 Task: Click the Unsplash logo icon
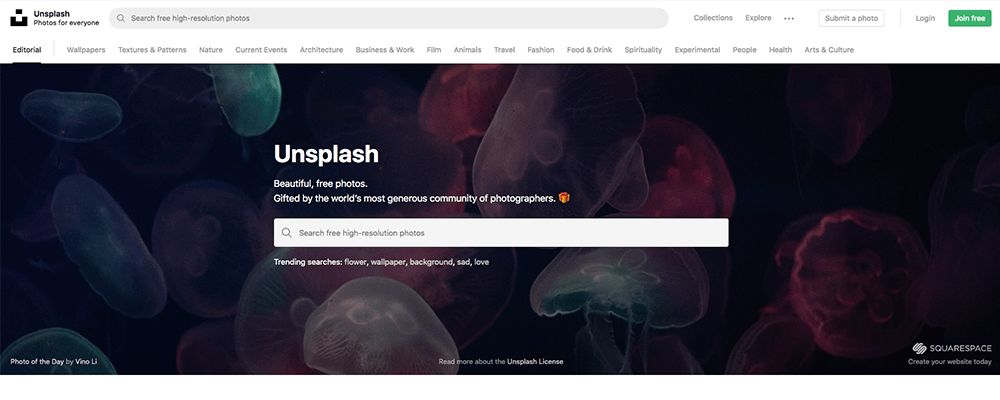18,18
